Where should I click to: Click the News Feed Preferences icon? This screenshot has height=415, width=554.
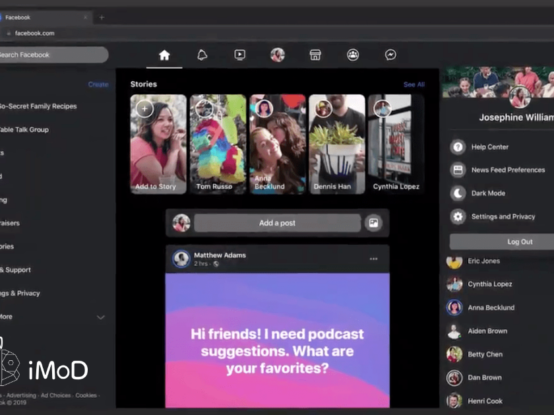click(x=458, y=170)
